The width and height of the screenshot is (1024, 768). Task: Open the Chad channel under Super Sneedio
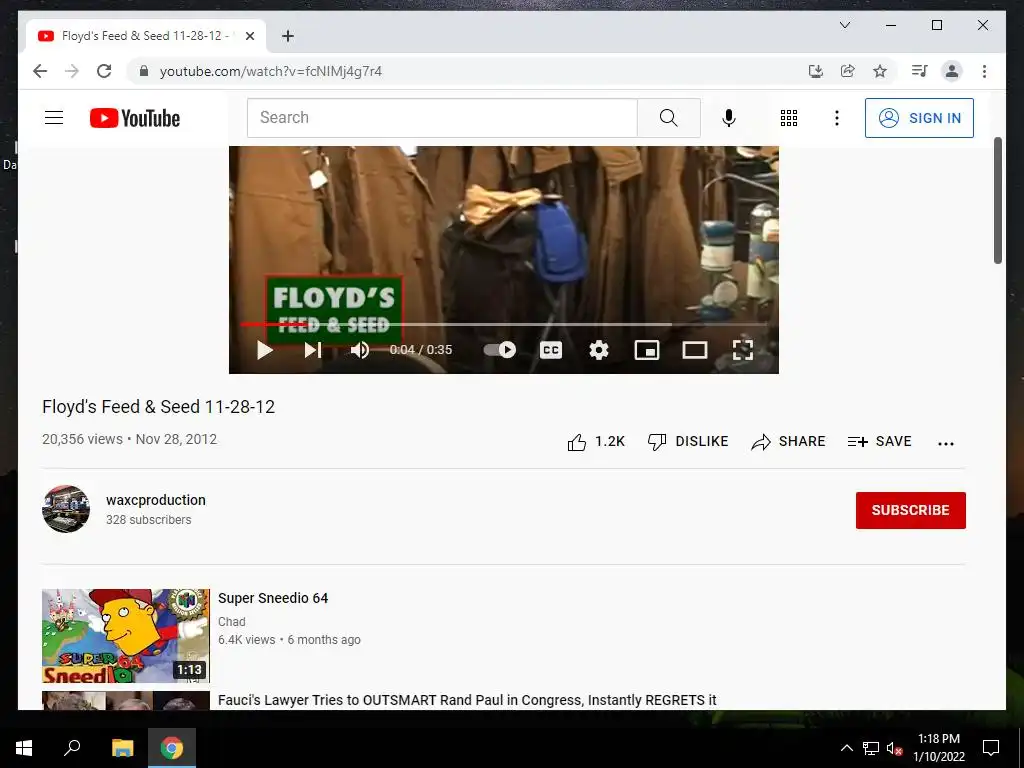tap(232, 622)
